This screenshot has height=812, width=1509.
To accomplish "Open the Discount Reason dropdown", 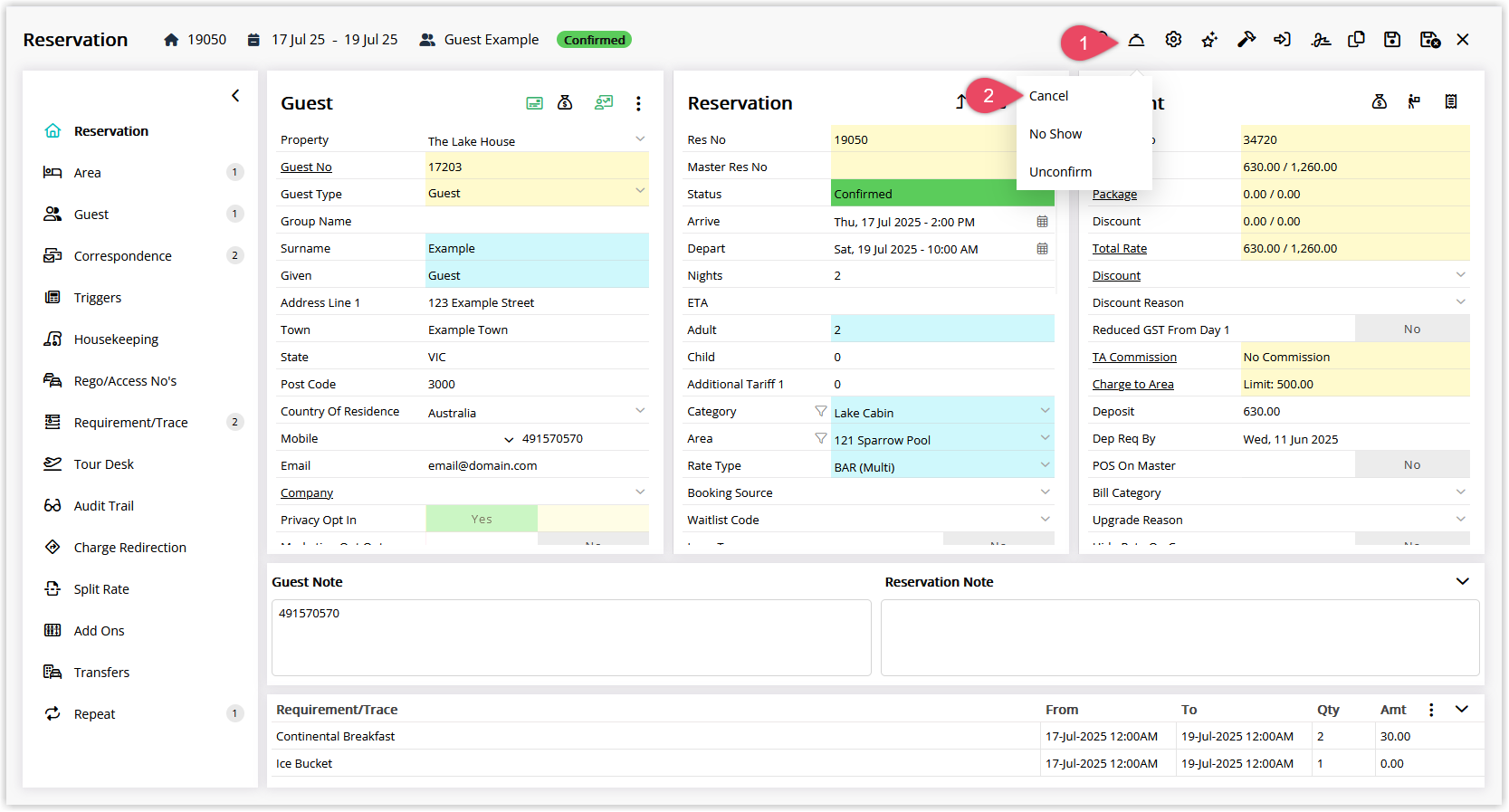I will pyautogui.click(x=1461, y=301).
